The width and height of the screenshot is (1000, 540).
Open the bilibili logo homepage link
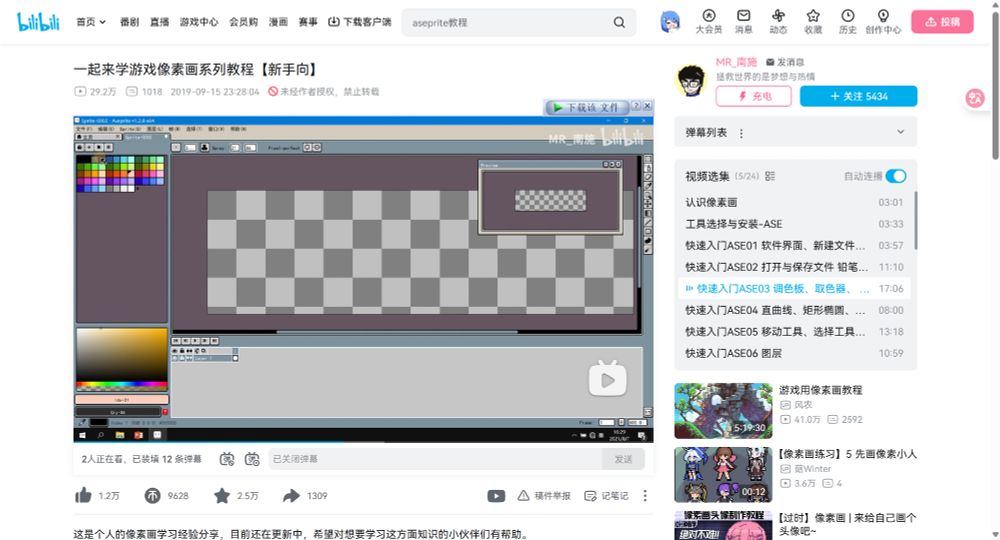coord(38,22)
